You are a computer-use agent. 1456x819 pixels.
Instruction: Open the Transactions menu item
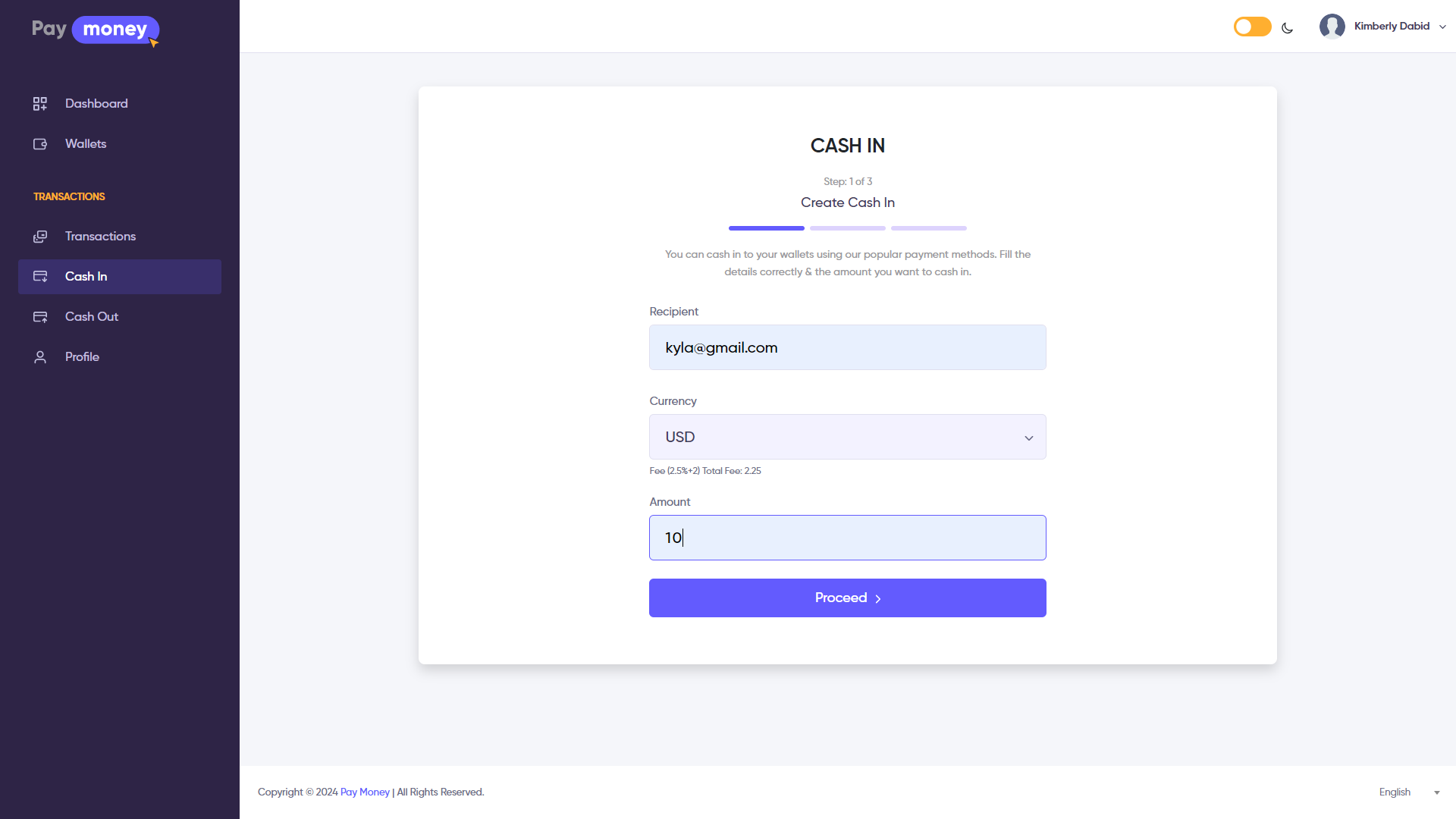click(100, 237)
